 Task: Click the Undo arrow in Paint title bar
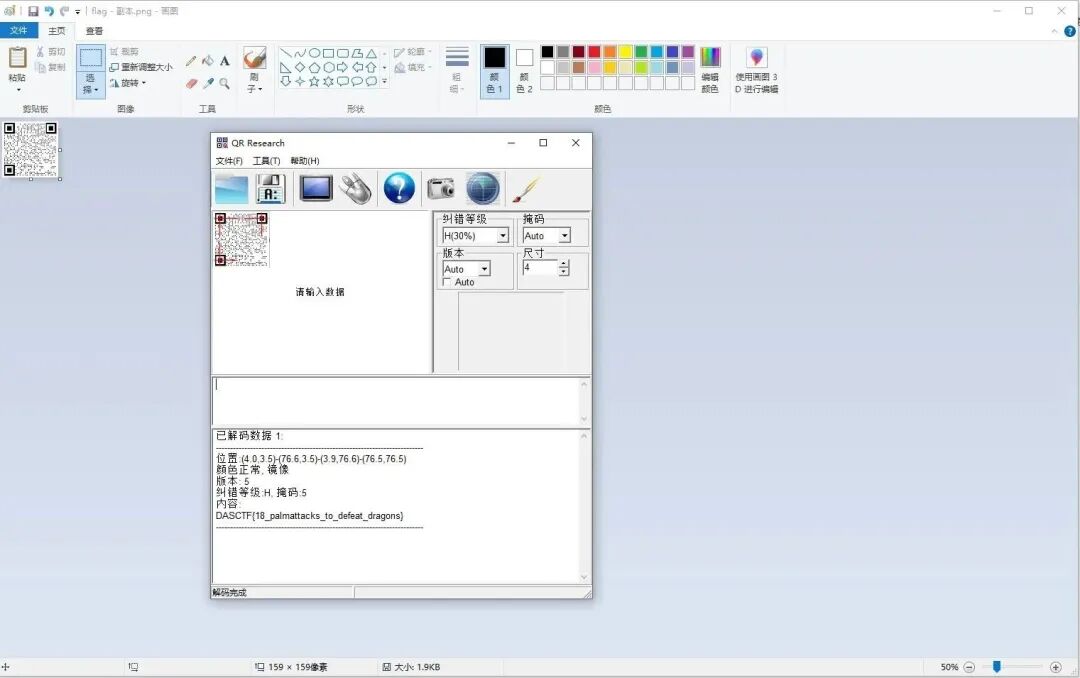[x=49, y=11]
